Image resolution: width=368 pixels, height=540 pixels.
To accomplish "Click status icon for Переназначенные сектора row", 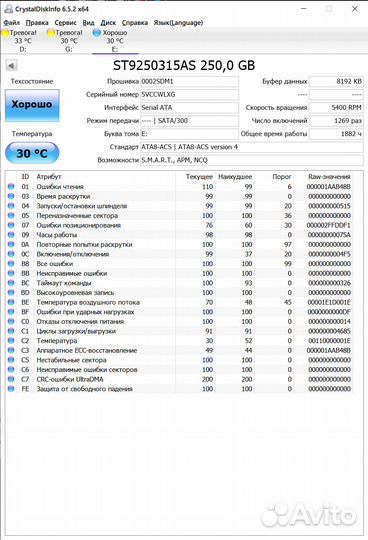I will point(11,216).
